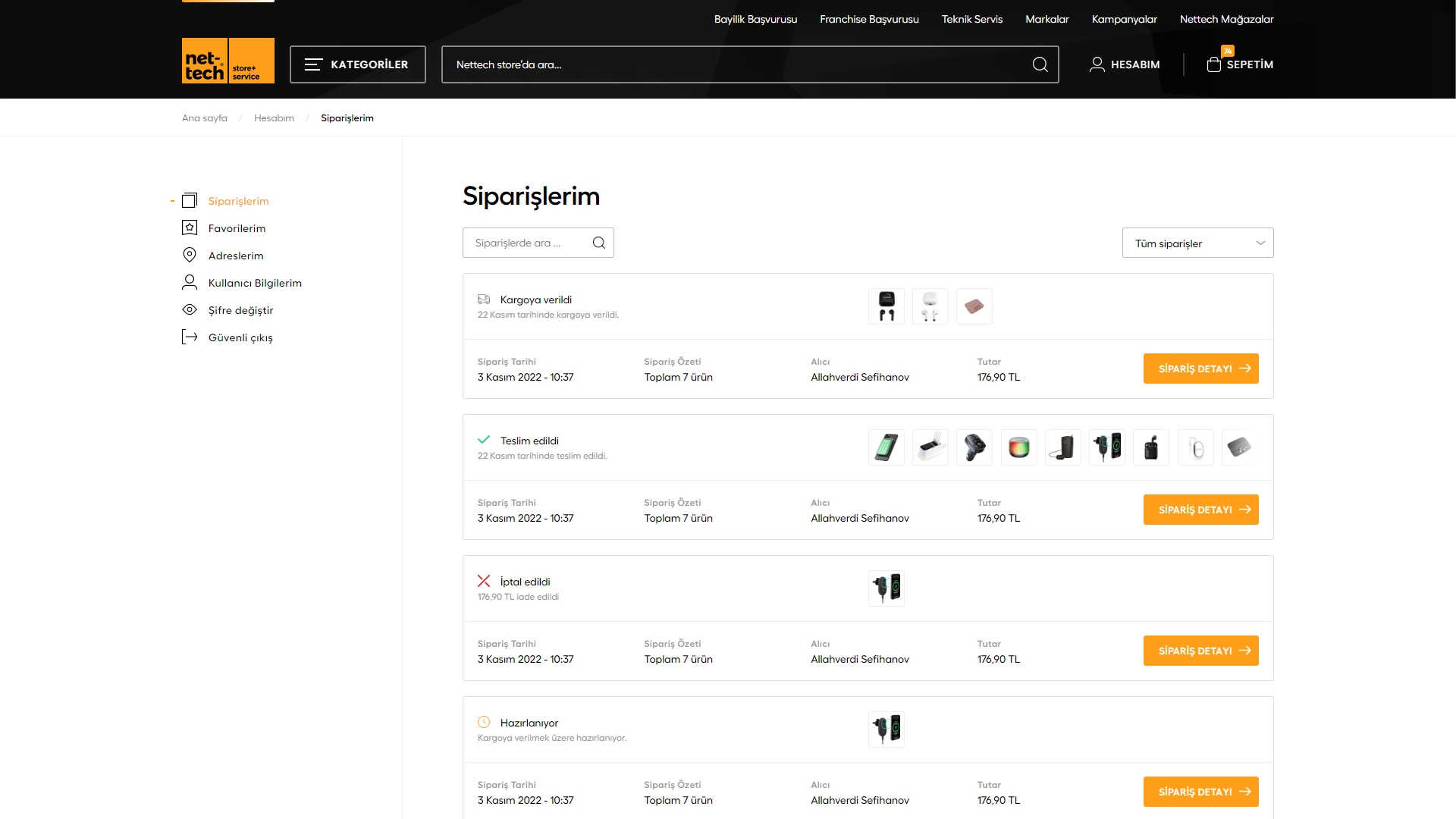Open brown case thumbnail in shipped order
The width and height of the screenshot is (1456, 819).
tap(974, 306)
